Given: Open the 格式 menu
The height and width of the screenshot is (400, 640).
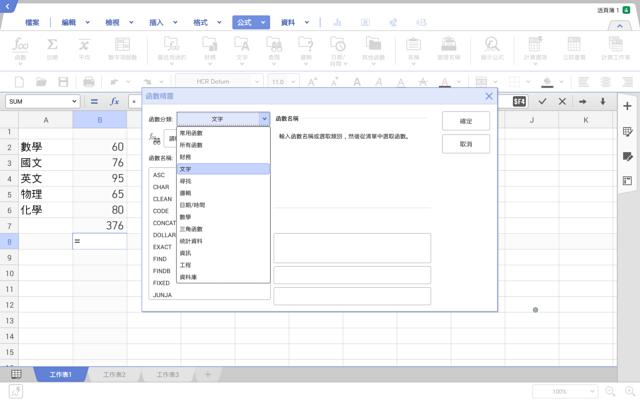Looking at the screenshot, I should coord(200,22).
